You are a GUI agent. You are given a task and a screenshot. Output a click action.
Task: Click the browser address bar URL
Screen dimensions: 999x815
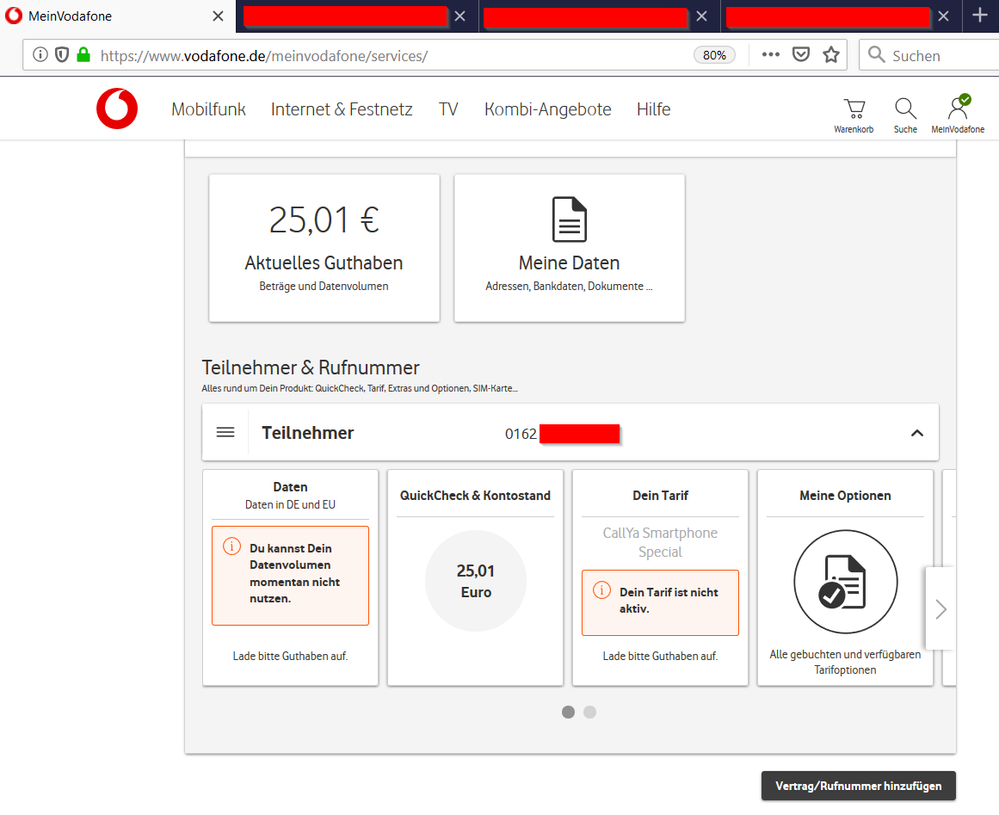[x=264, y=55]
